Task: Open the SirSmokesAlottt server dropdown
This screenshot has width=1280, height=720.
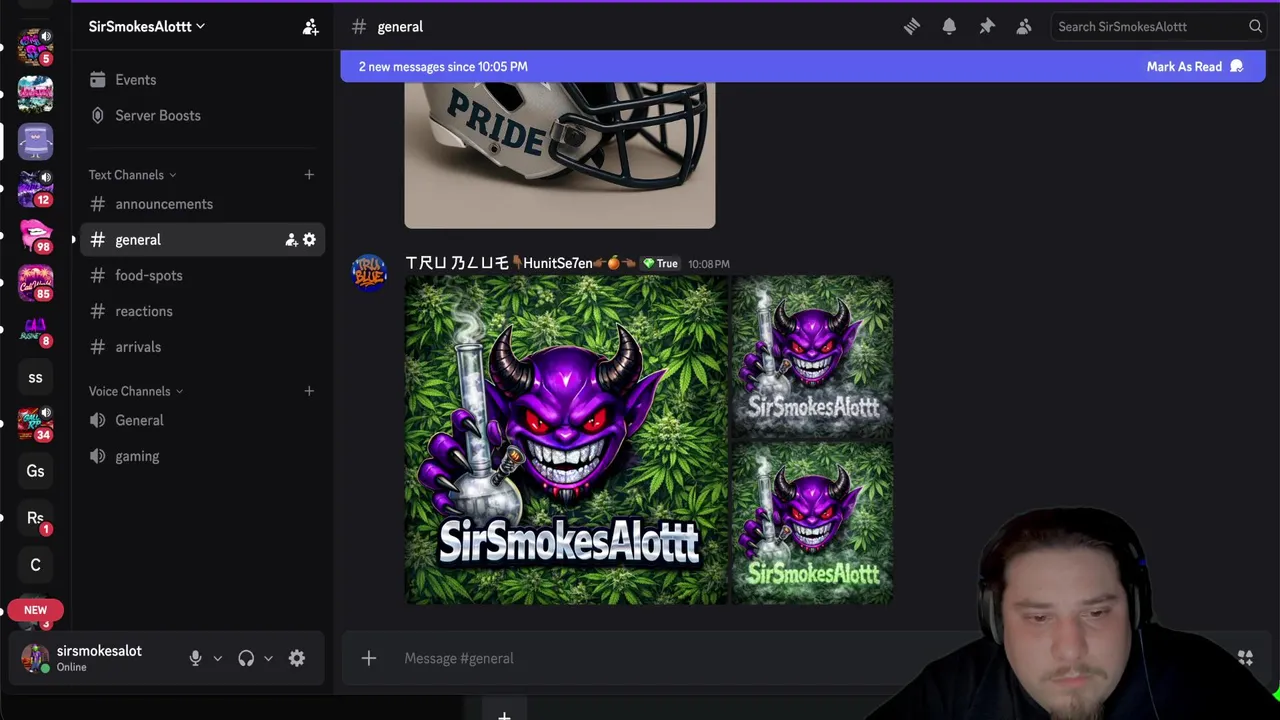Action: pyautogui.click(x=147, y=26)
